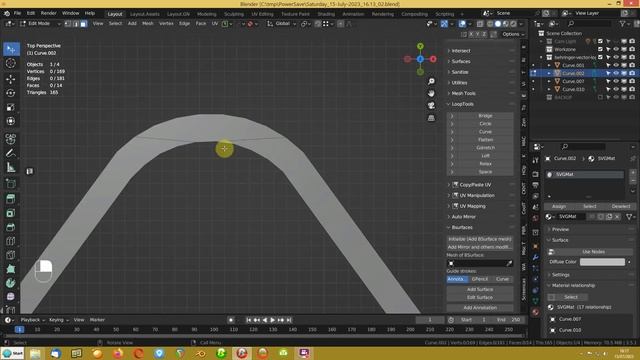Select the Transform tool
Image resolution: width=640 pixels, height=360 pixels.
(11, 121)
